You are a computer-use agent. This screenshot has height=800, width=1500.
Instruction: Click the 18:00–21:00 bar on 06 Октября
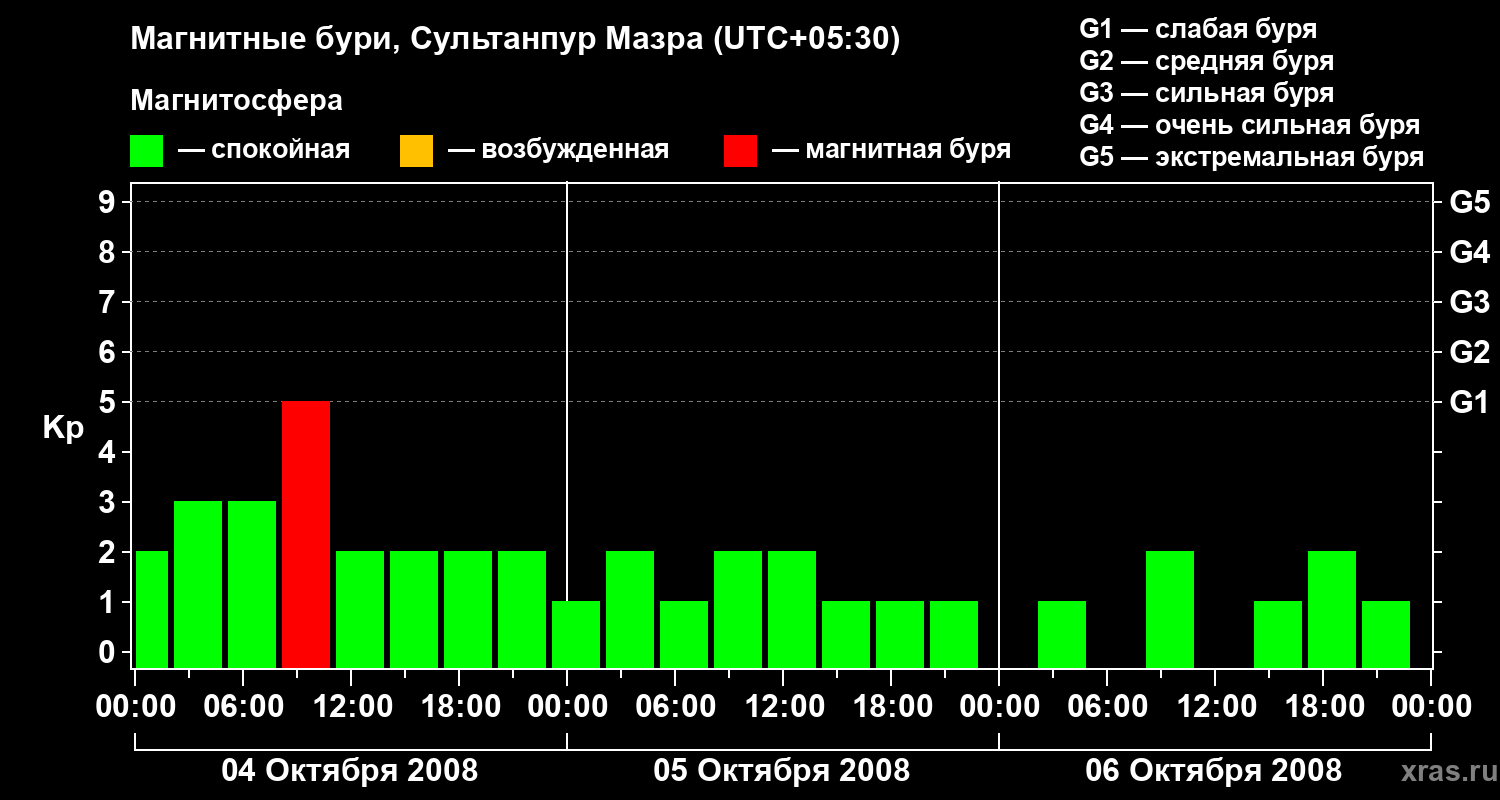pyautogui.click(x=1332, y=609)
